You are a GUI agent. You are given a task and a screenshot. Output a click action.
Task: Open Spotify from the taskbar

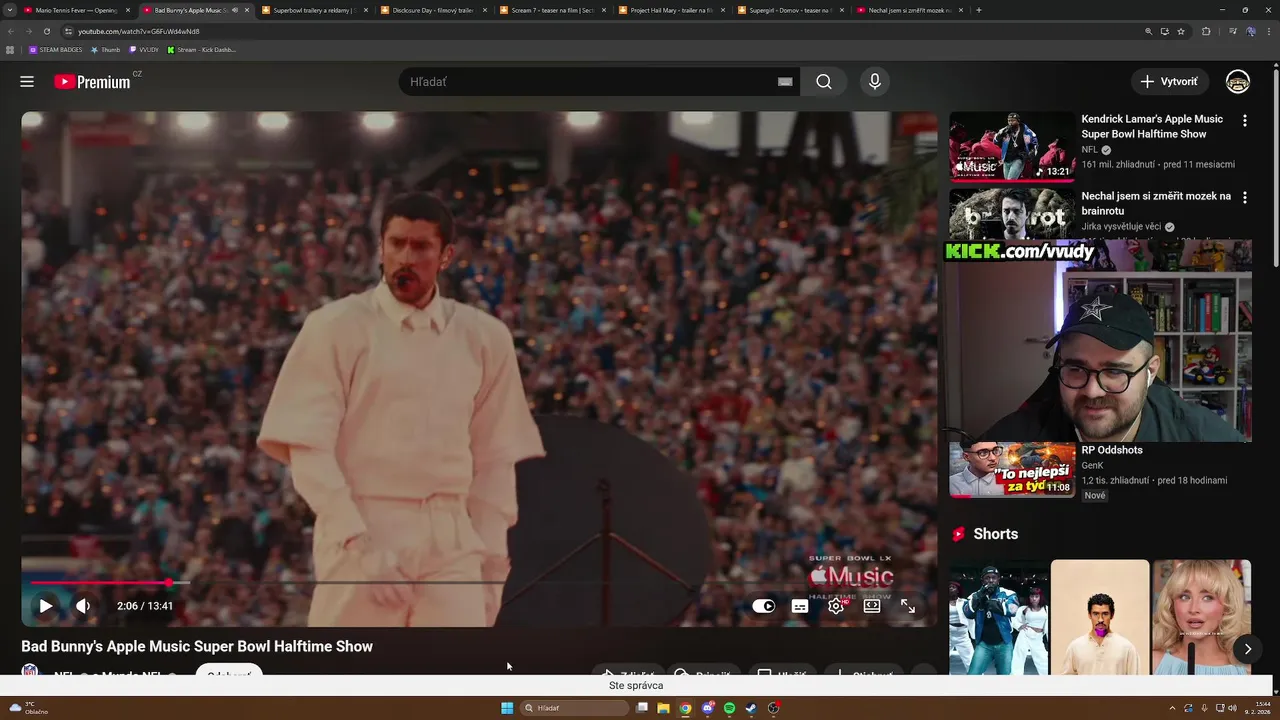point(729,708)
